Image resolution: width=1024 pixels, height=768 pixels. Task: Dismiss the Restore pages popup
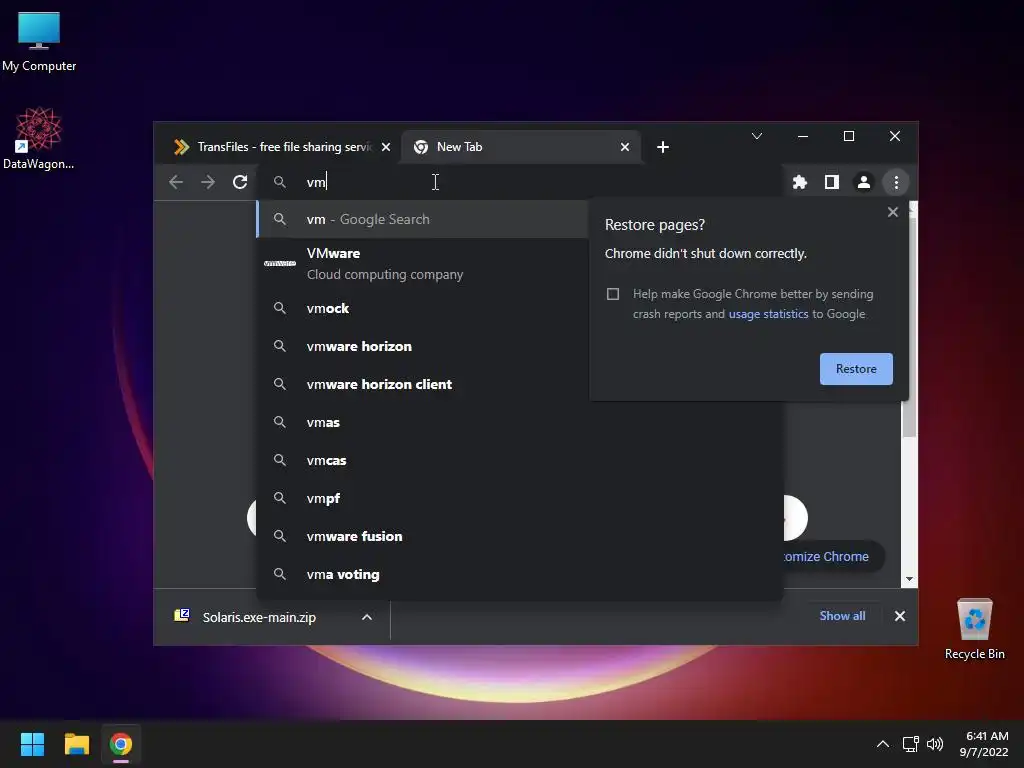pos(893,212)
